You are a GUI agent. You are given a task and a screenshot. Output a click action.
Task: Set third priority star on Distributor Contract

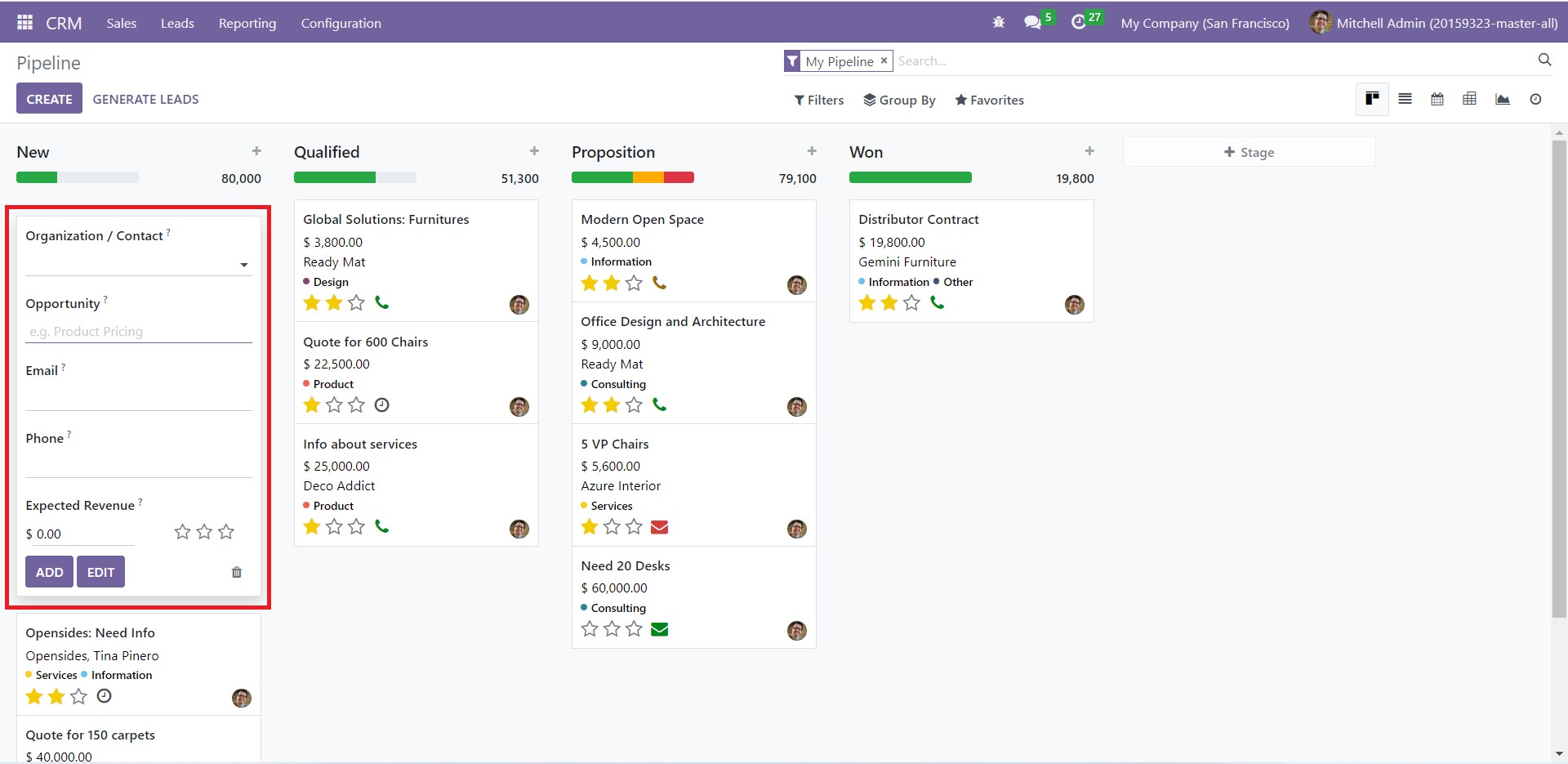tap(911, 303)
